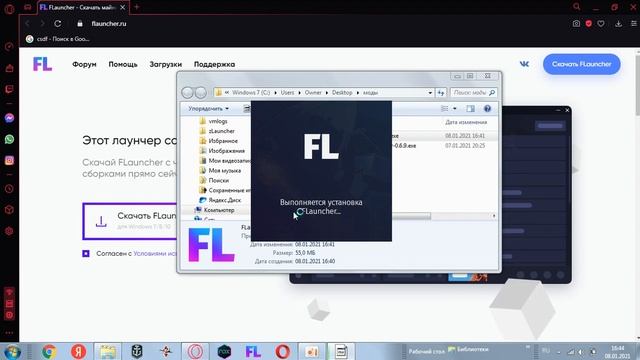
Task: Open the browser downloads icon
Action: (x=618, y=24)
